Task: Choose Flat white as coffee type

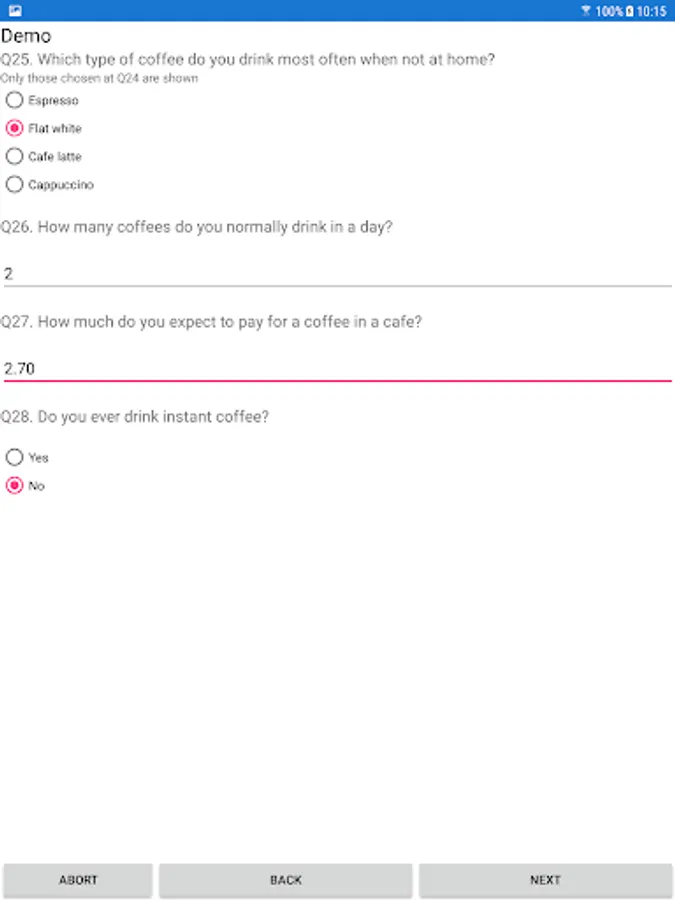Action: coord(15,128)
